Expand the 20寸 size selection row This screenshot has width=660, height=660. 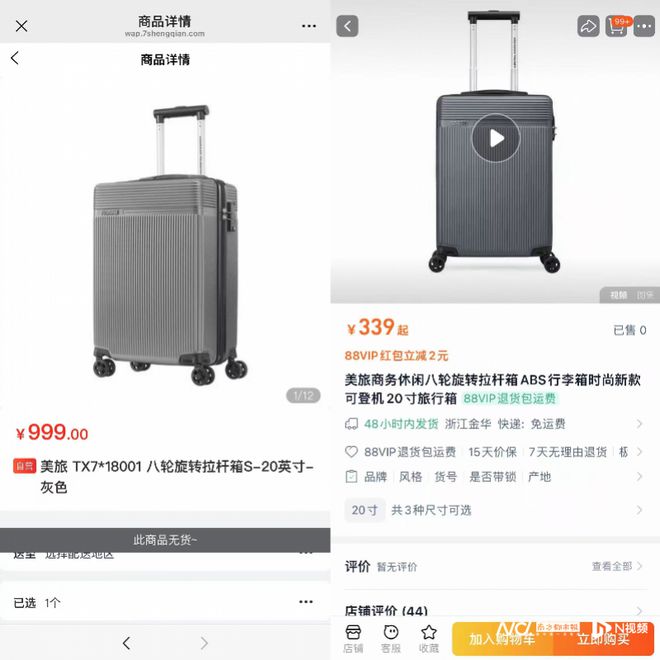pyautogui.click(x=495, y=510)
